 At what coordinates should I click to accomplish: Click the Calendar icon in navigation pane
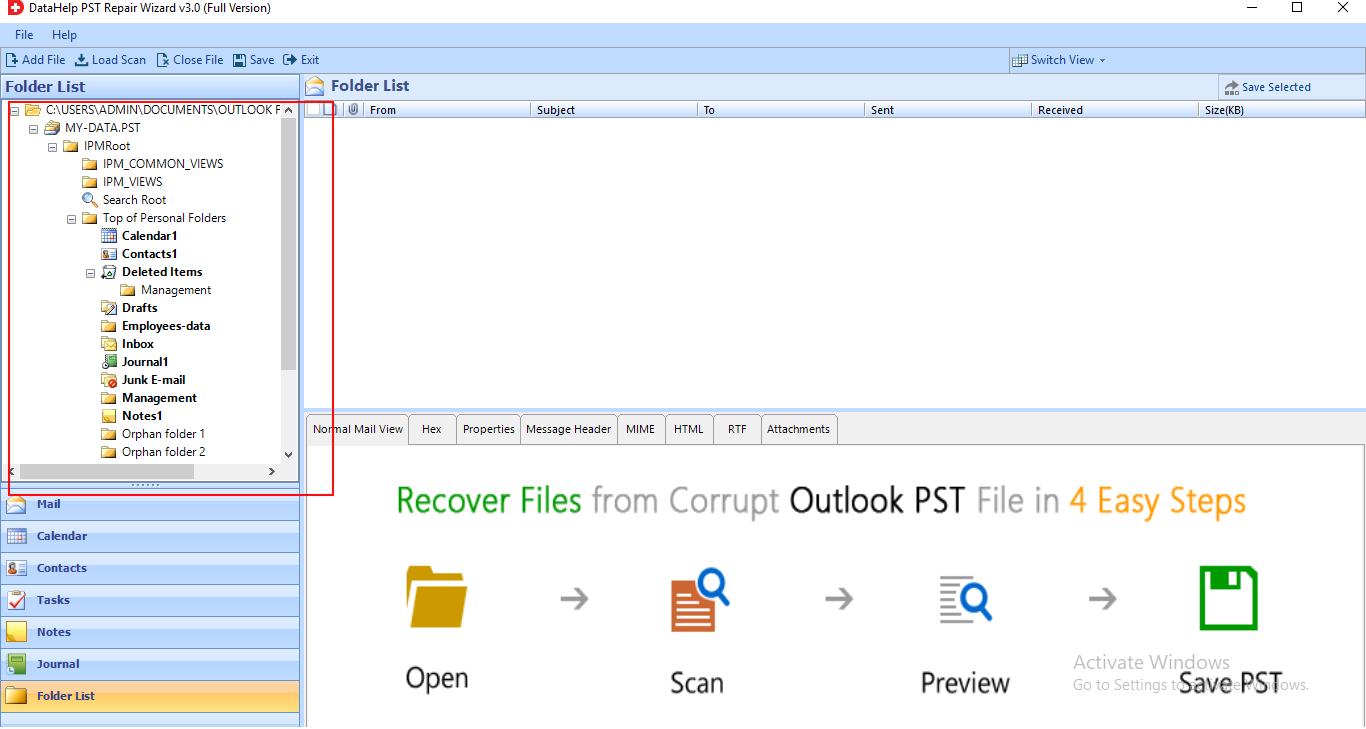(x=16, y=536)
